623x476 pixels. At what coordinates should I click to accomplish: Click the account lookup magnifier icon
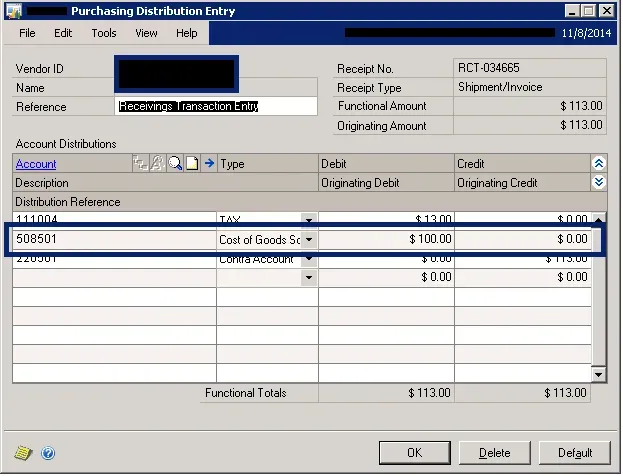click(175, 164)
